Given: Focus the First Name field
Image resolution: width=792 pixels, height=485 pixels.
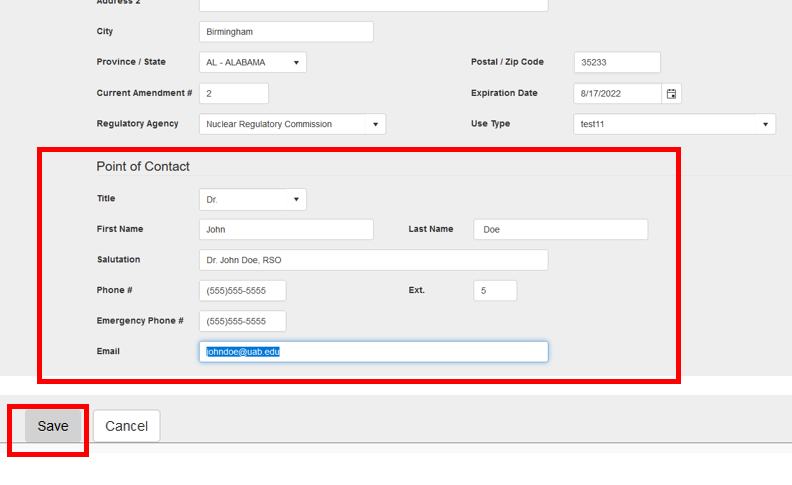Looking at the screenshot, I should coord(286,229).
